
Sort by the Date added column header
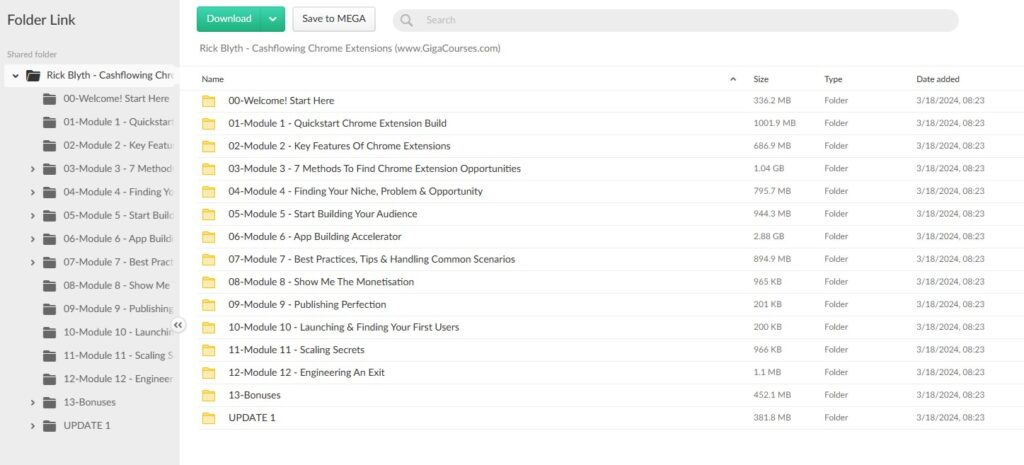pos(938,79)
